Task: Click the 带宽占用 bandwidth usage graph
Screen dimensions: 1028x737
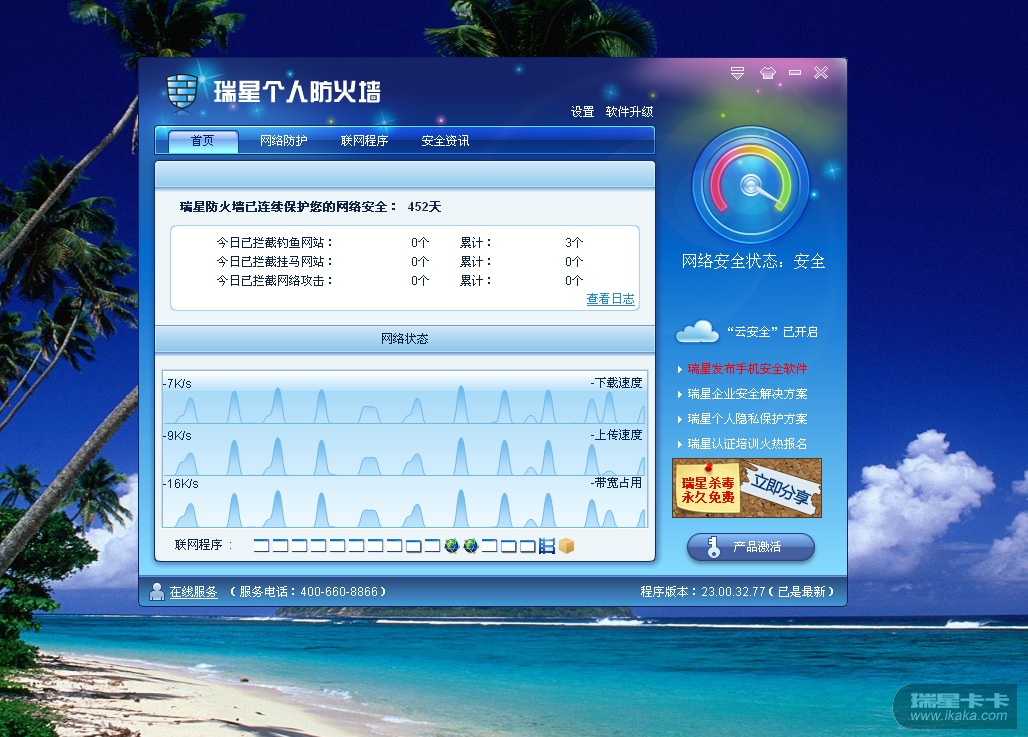Action: 405,502
